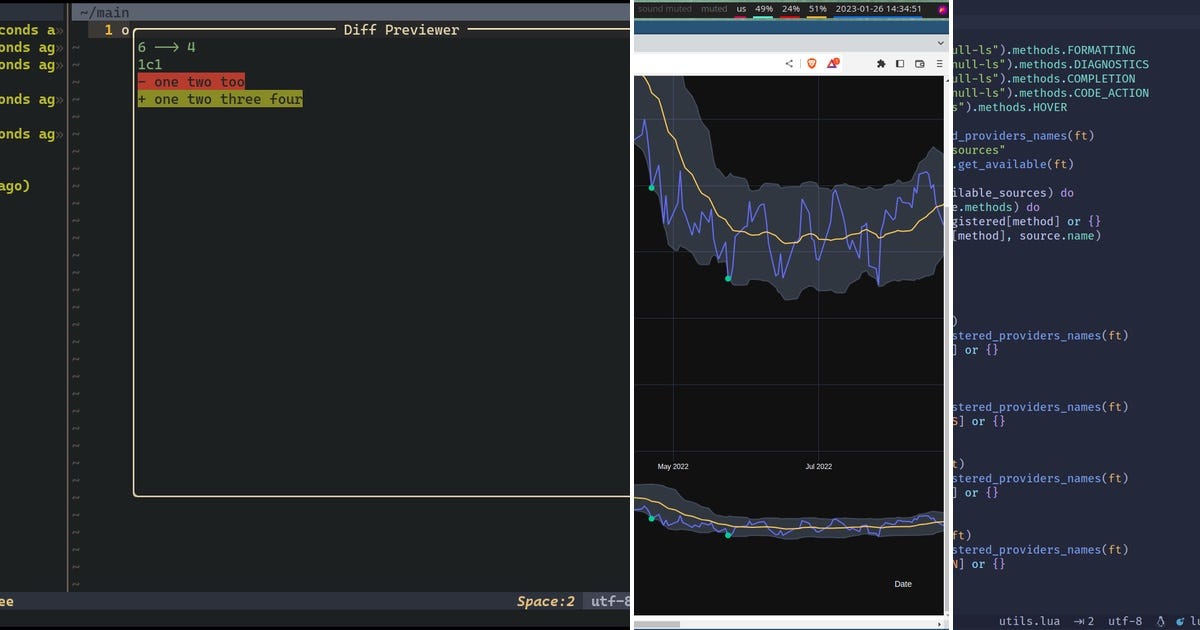
Task: Click the utf-8 encoding indicator
Action: click(1127, 621)
